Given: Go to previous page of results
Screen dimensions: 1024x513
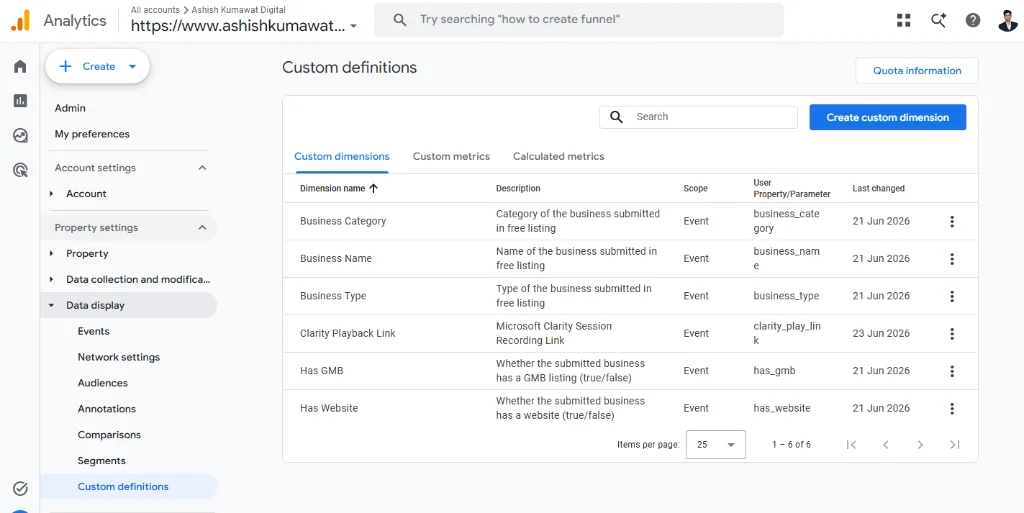Looking at the screenshot, I should pos(886,444).
